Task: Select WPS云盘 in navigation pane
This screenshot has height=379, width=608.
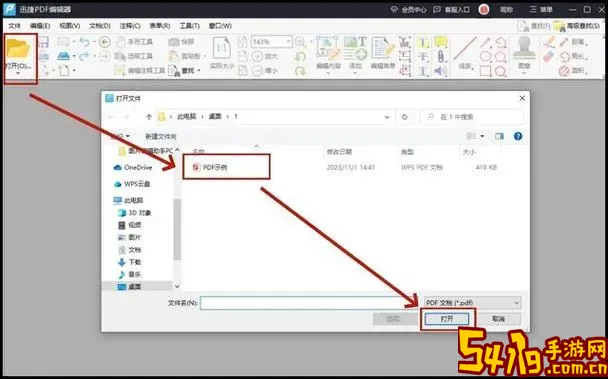Action: [x=132, y=184]
